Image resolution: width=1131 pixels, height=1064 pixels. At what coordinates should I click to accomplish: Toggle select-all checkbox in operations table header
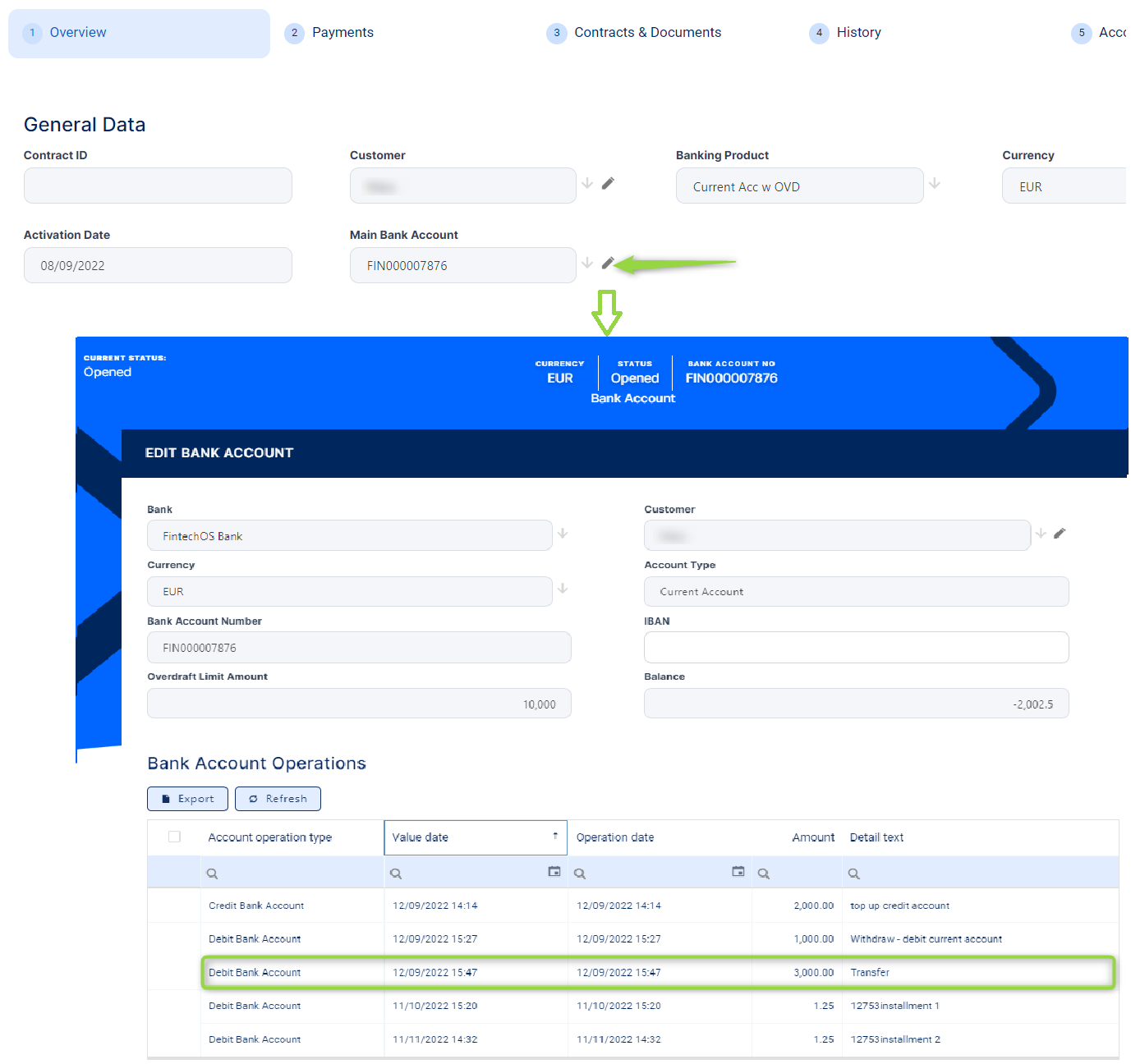[174, 837]
